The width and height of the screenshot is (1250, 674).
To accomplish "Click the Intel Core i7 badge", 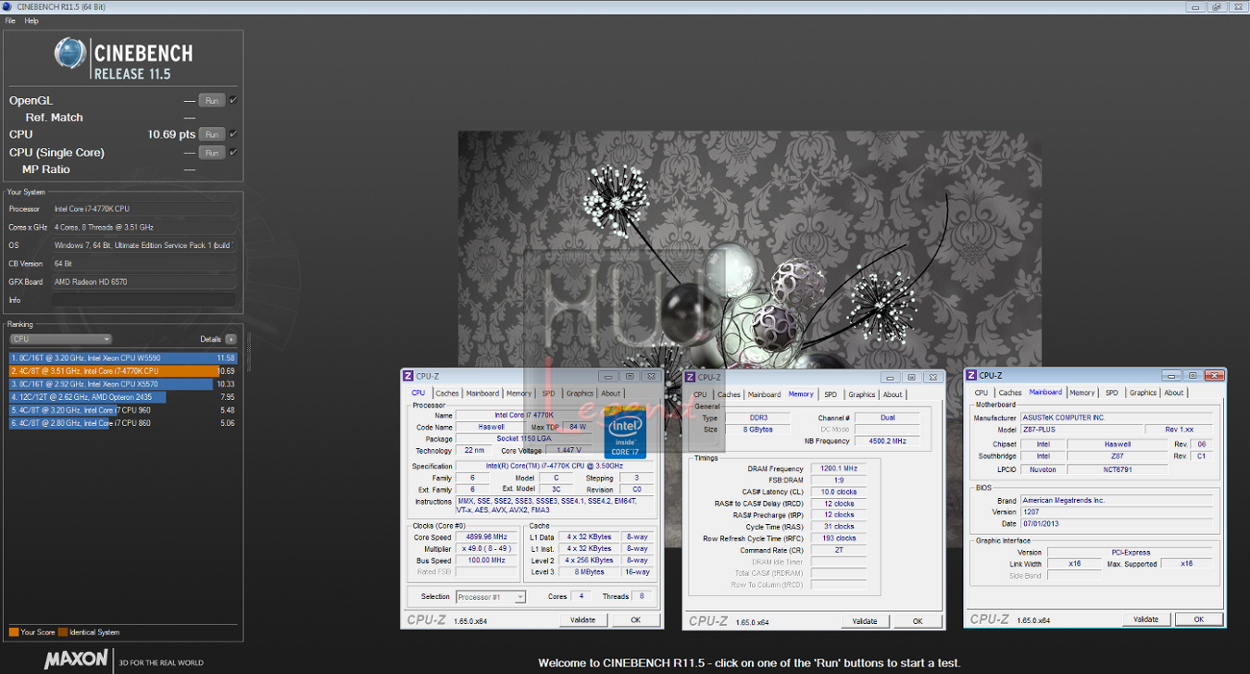I will click(626, 434).
